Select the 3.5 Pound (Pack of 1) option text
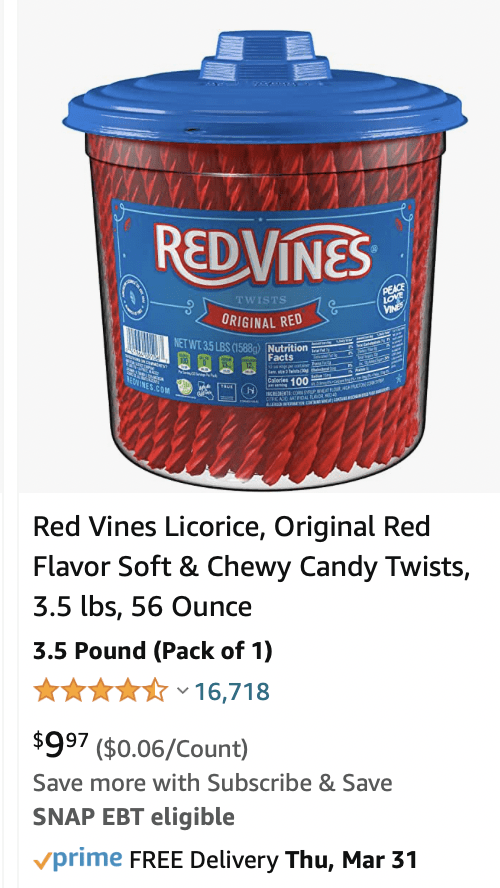Viewport: 500px width, 888px height. (152, 651)
